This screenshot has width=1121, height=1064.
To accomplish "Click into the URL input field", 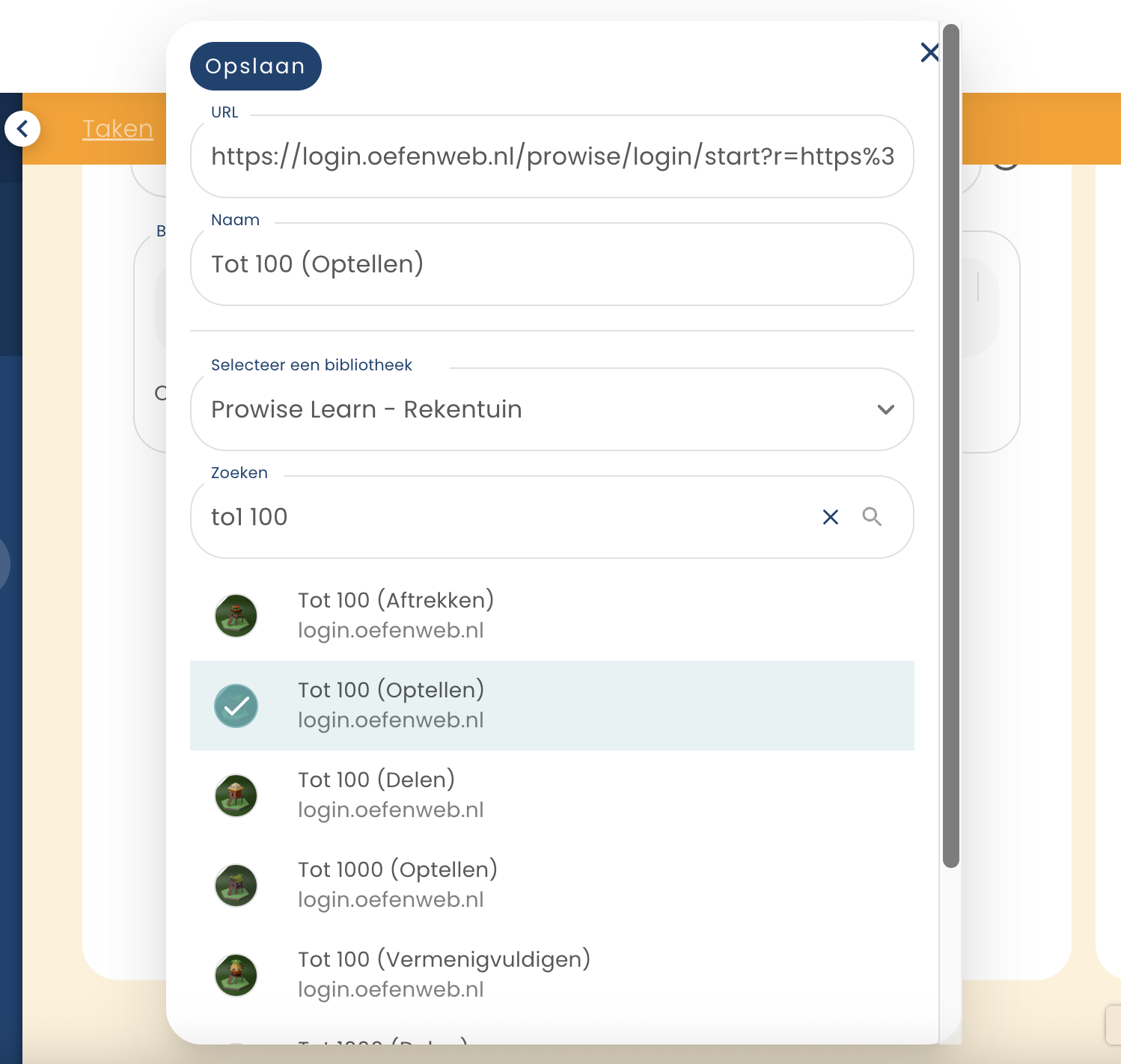I will pyautogui.click(x=552, y=156).
